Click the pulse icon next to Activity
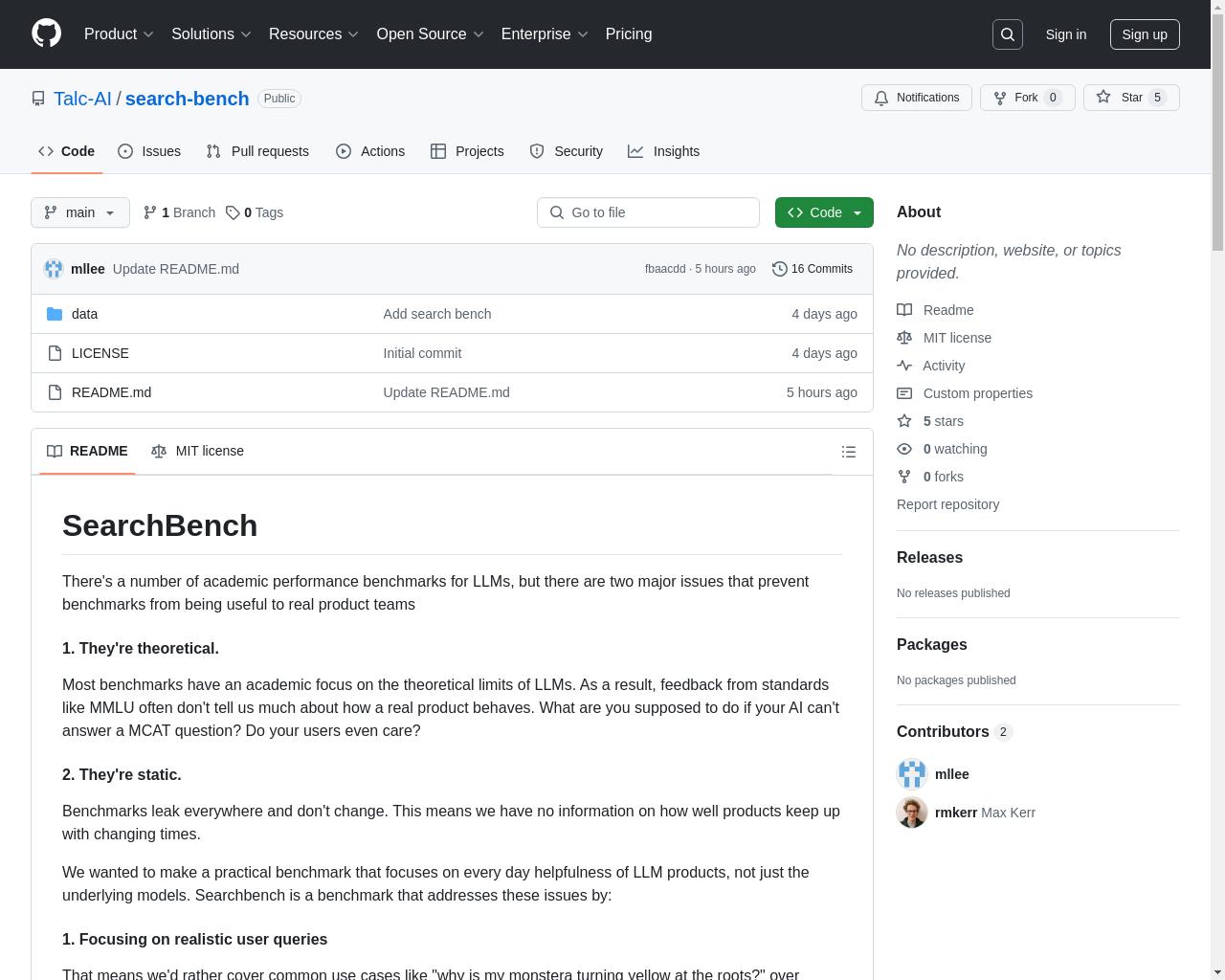 click(x=904, y=366)
